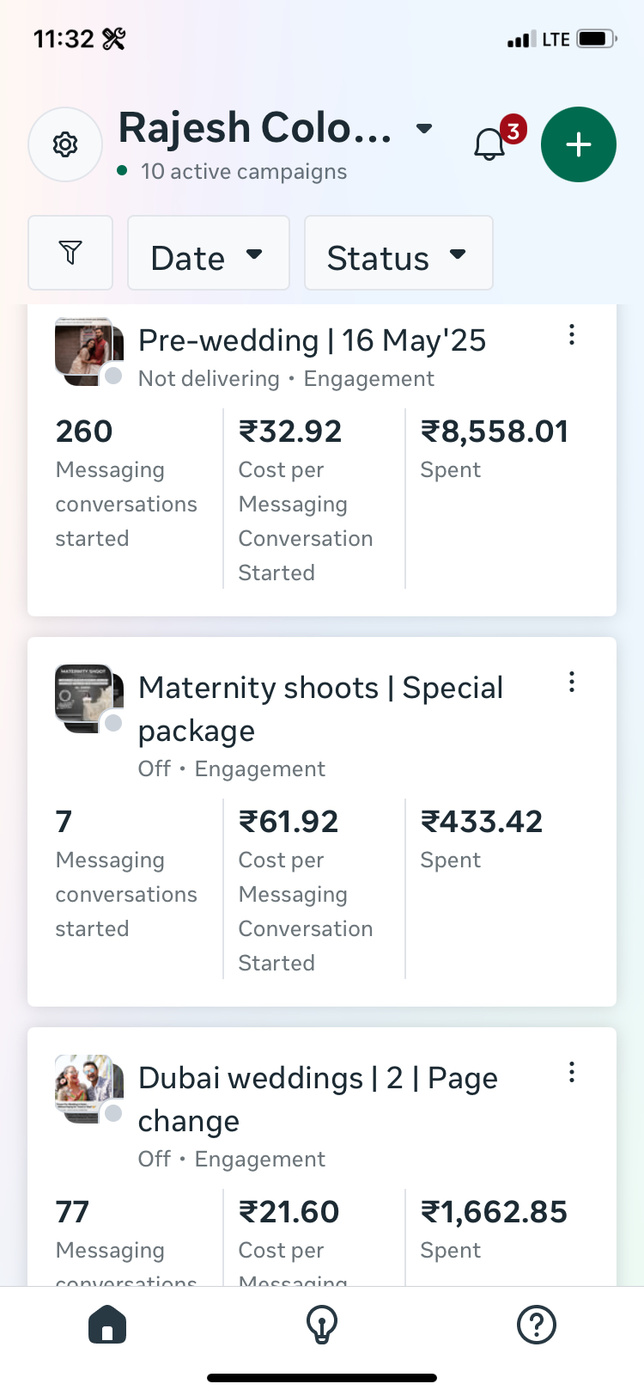Tap the notifications bell icon
This screenshot has height=1396, width=644.
489,145
